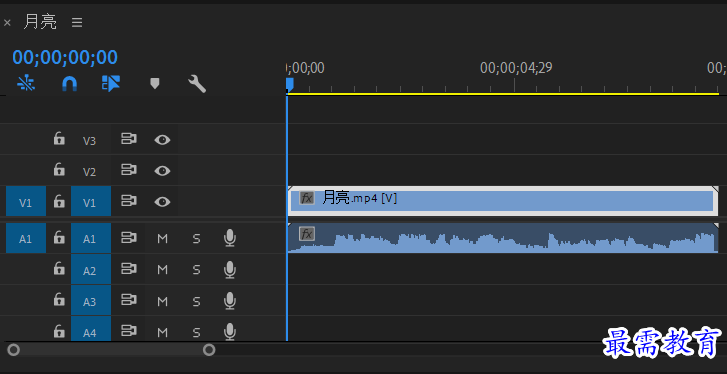
Task: Toggle lock on track A1
Action: [x=59, y=238]
